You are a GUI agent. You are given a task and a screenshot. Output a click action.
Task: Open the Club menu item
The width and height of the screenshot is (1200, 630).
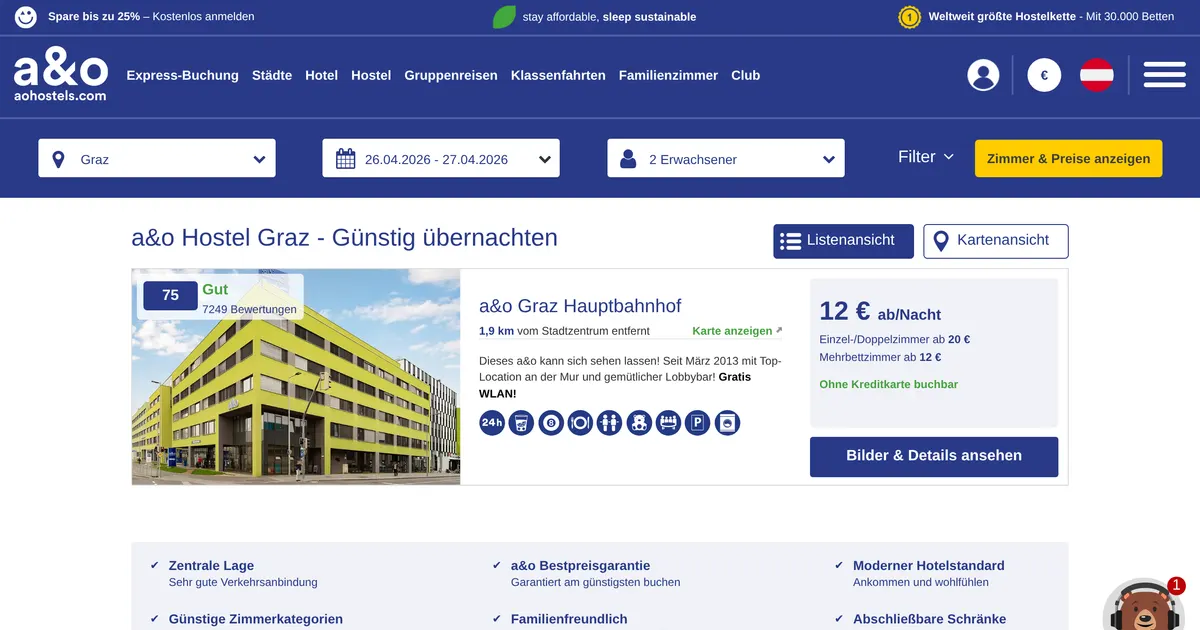pyautogui.click(x=746, y=75)
